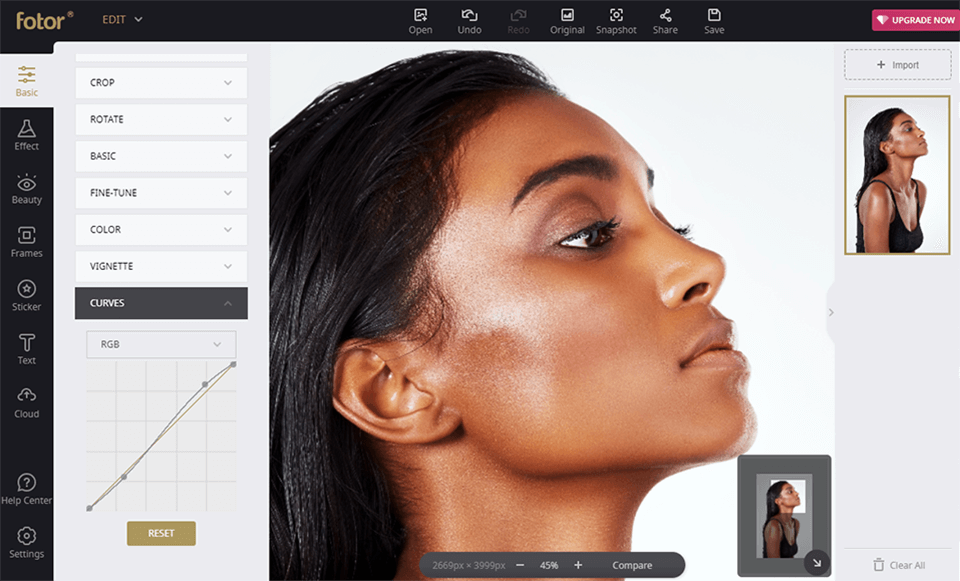
Task: Open the EDIT mode menu
Action: [122, 19]
